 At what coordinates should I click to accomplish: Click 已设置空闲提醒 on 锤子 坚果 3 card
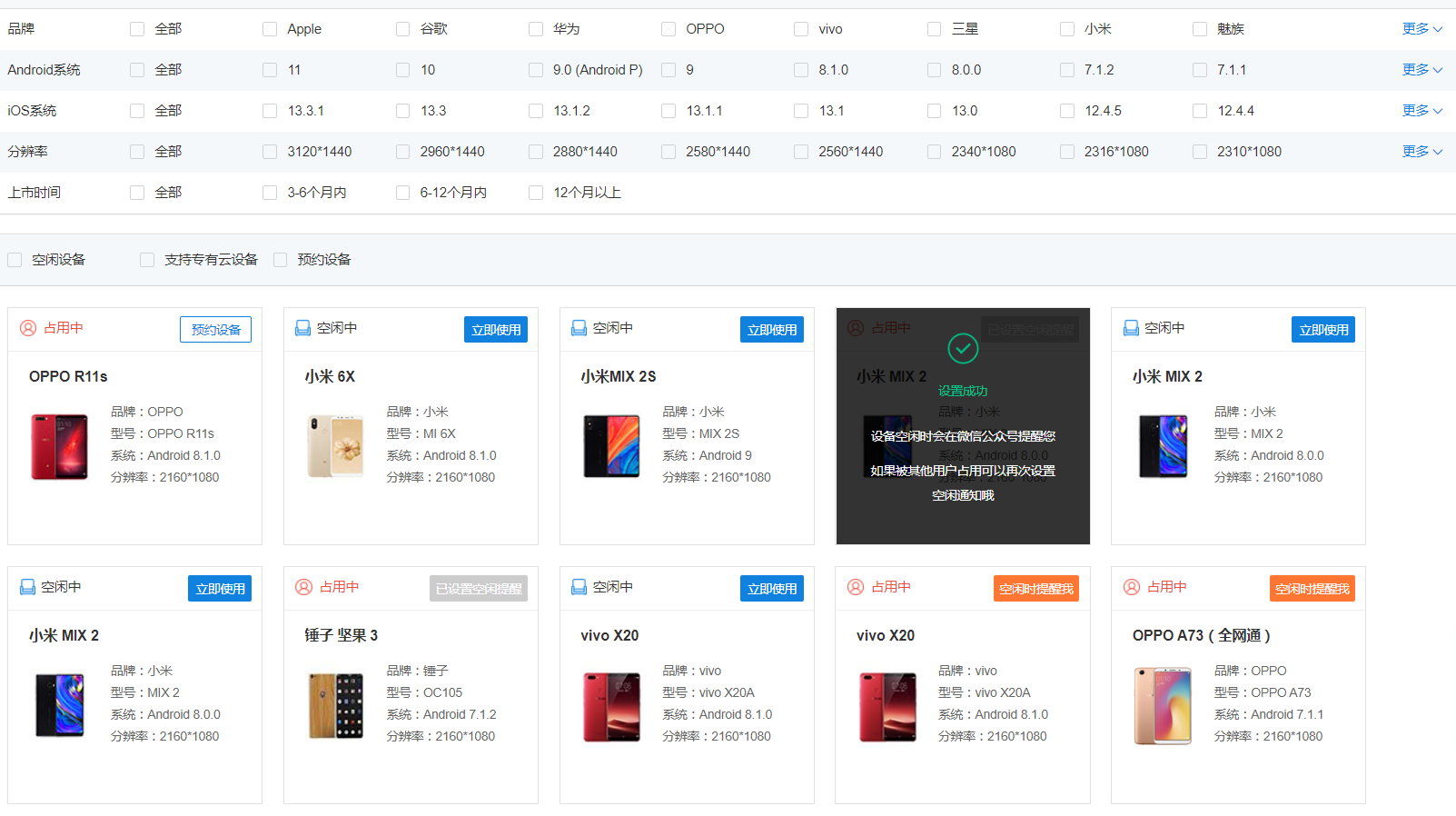pyautogui.click(x=479, y=589)
